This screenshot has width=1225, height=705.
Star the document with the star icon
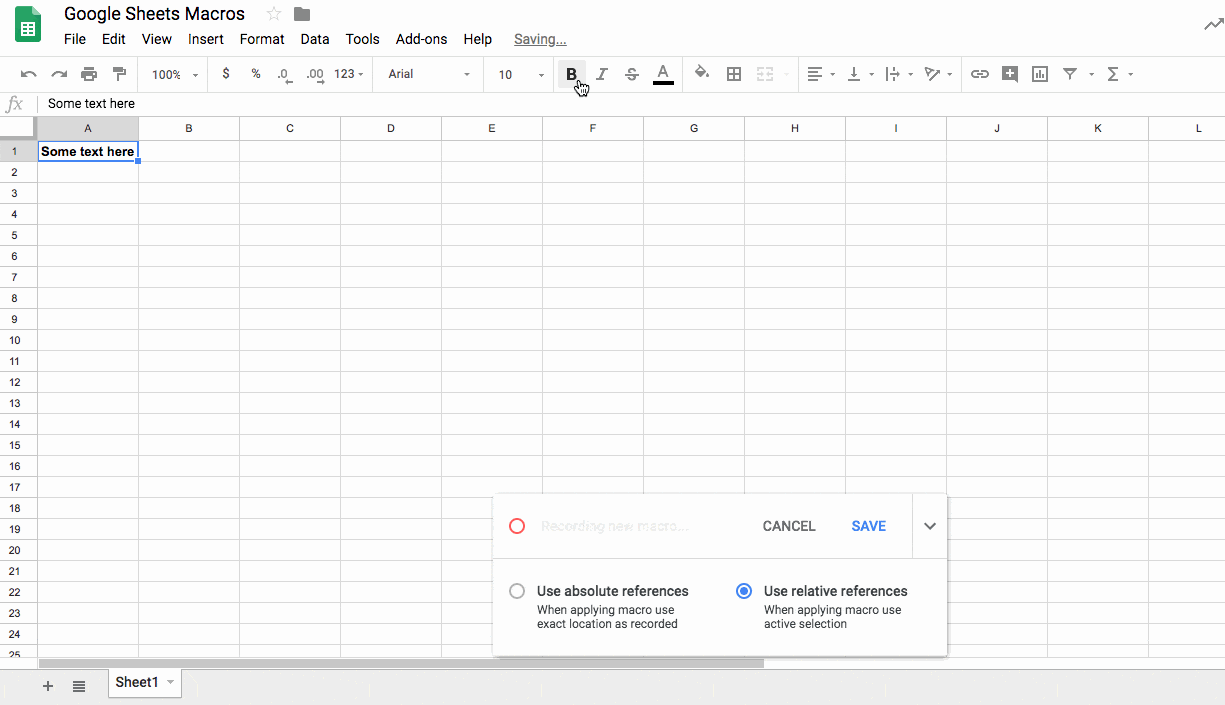[x=274, y=14]
